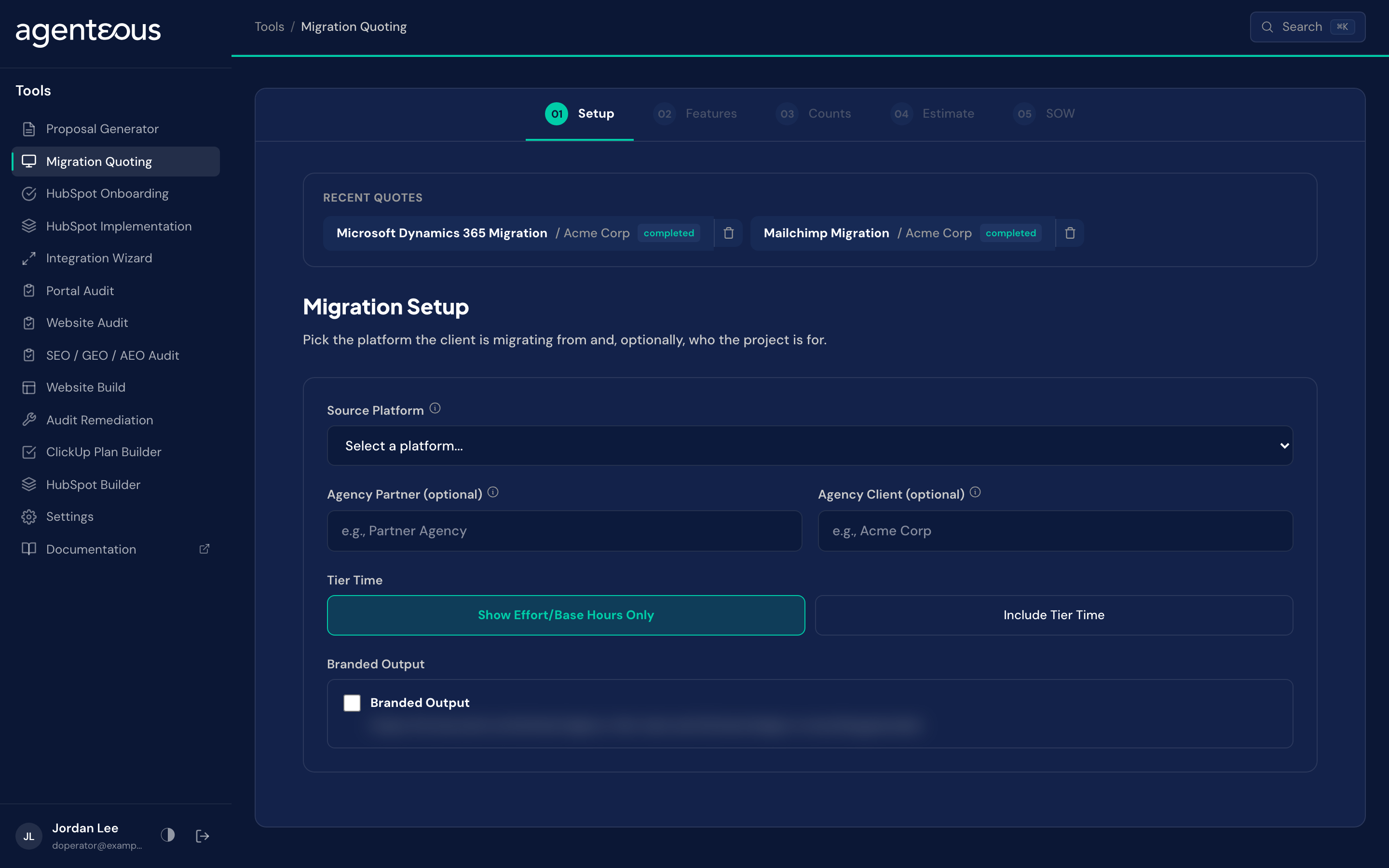Click the search magnifier icon

point(1267,27)
